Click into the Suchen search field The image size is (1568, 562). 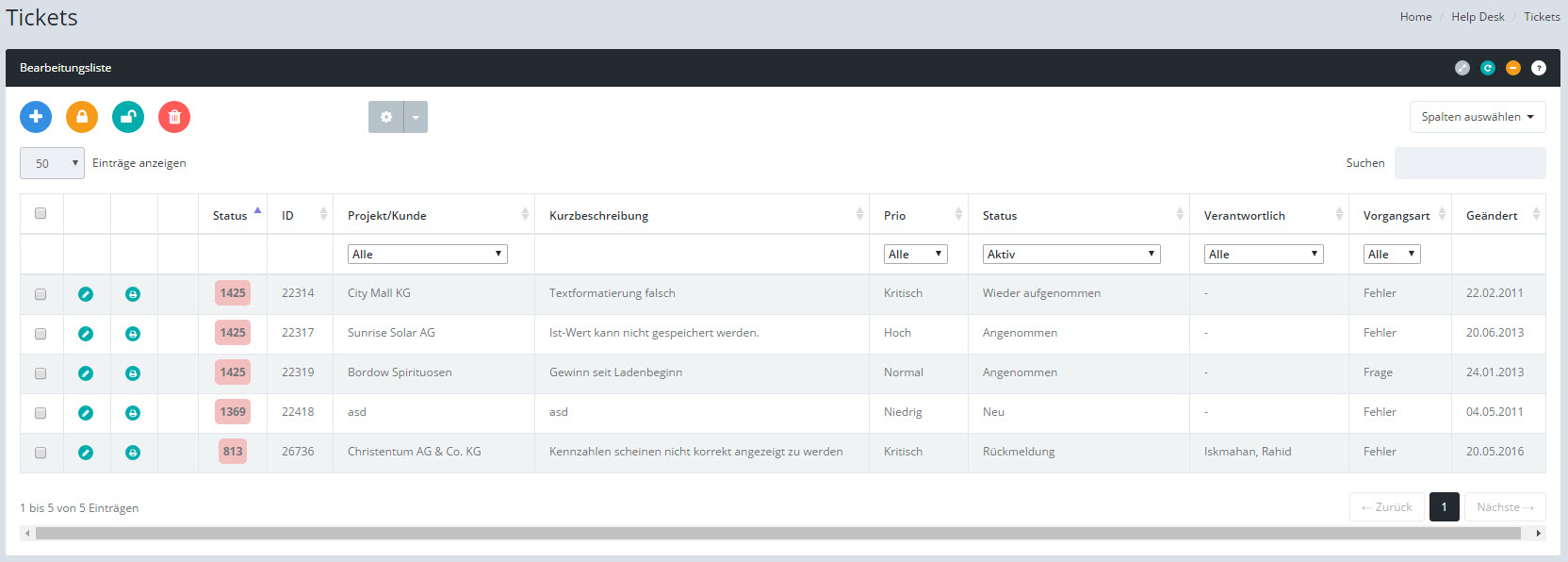[1469, 163]
